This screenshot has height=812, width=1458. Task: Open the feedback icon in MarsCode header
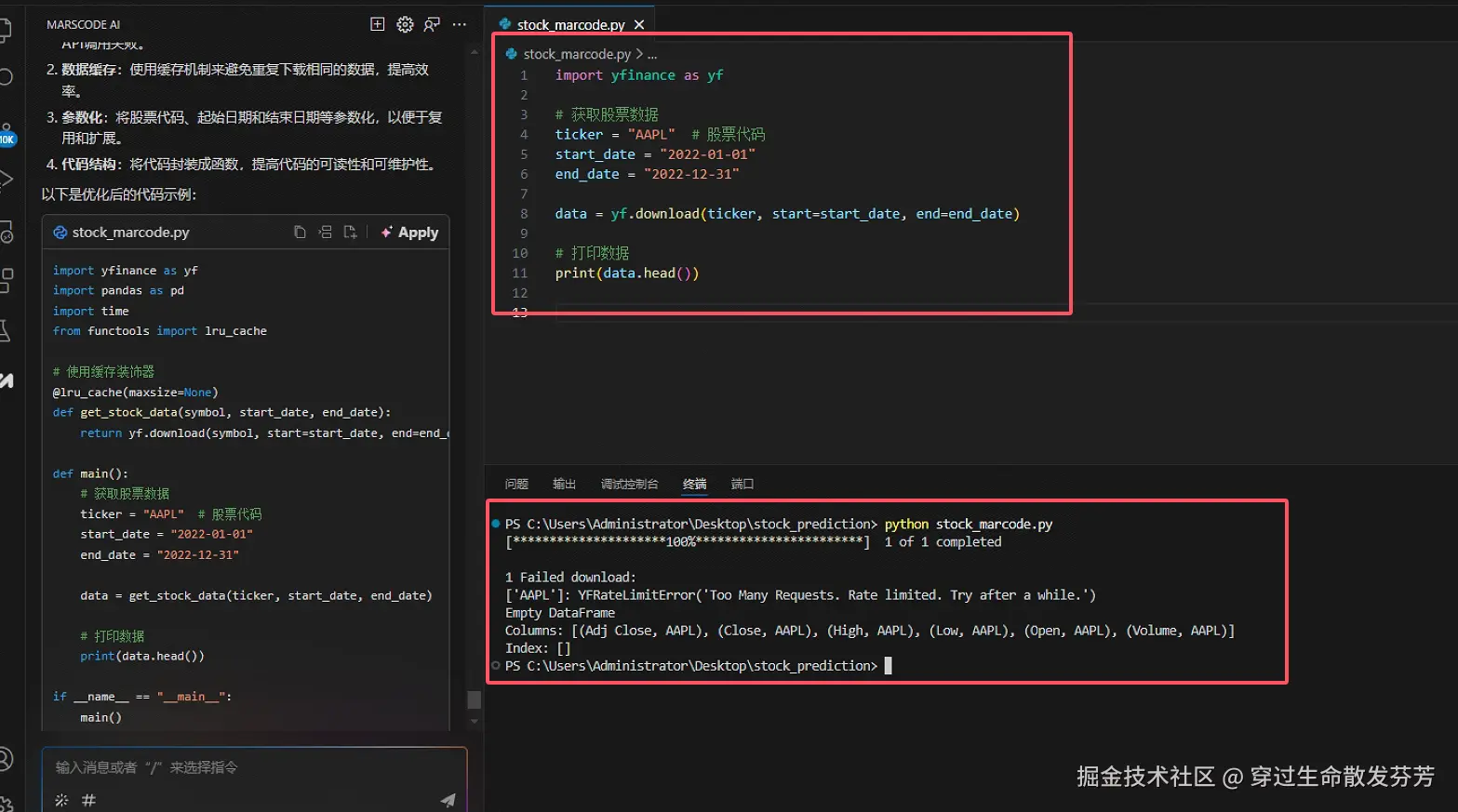[x=432, y=24]
